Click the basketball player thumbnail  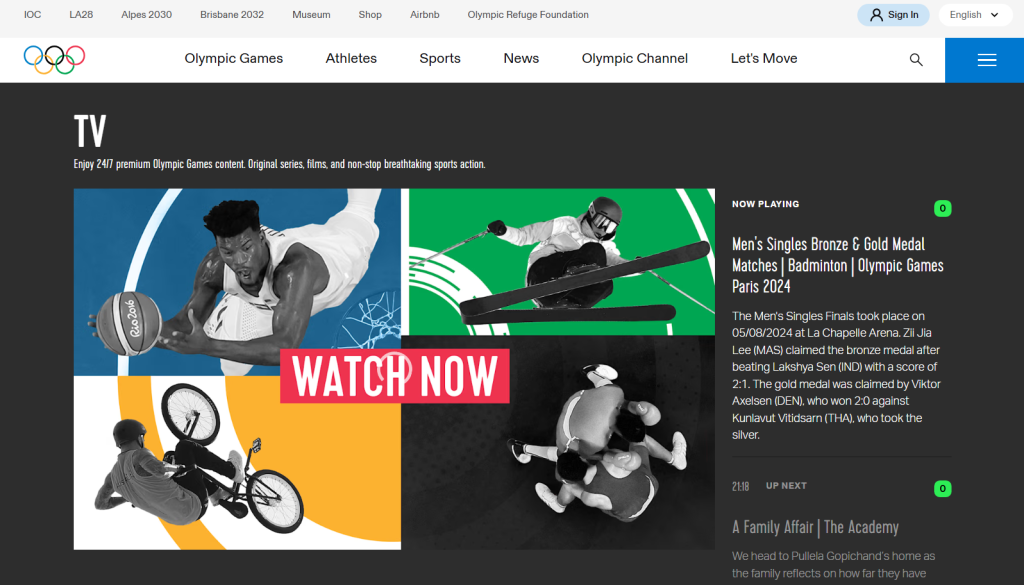pos(237,282)
